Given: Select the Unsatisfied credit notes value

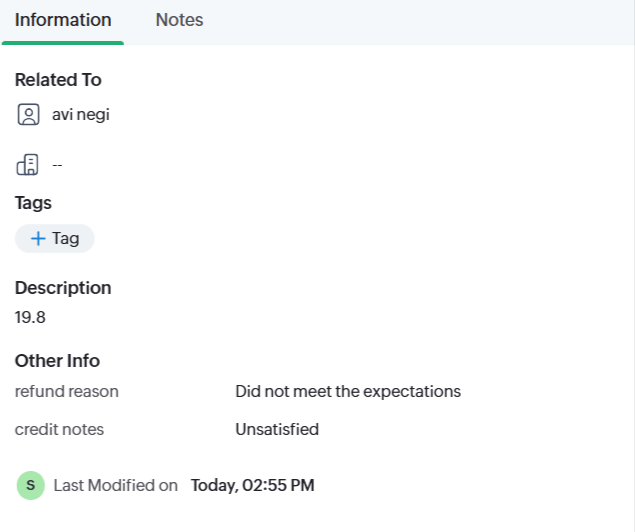Looking at the screenshot, I should tap(277, 430).
